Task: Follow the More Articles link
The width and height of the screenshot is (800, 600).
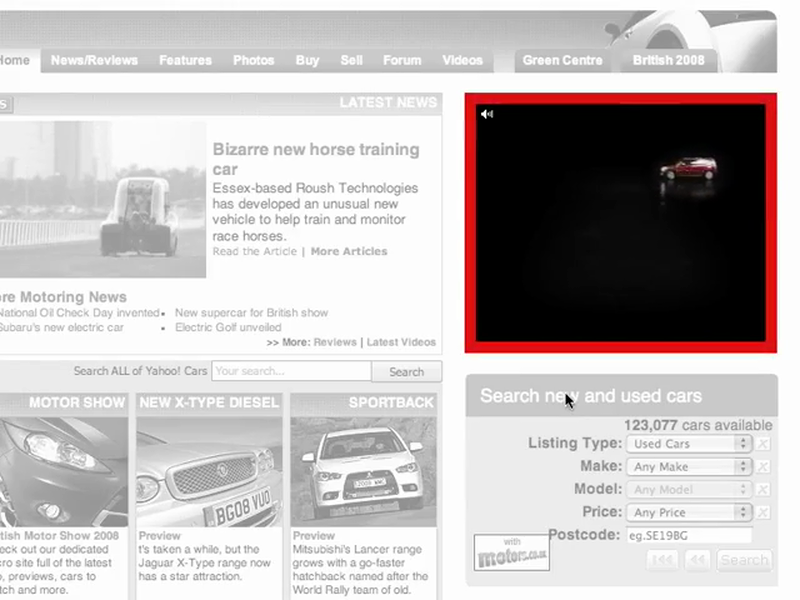Action: (x=349, y=252)
